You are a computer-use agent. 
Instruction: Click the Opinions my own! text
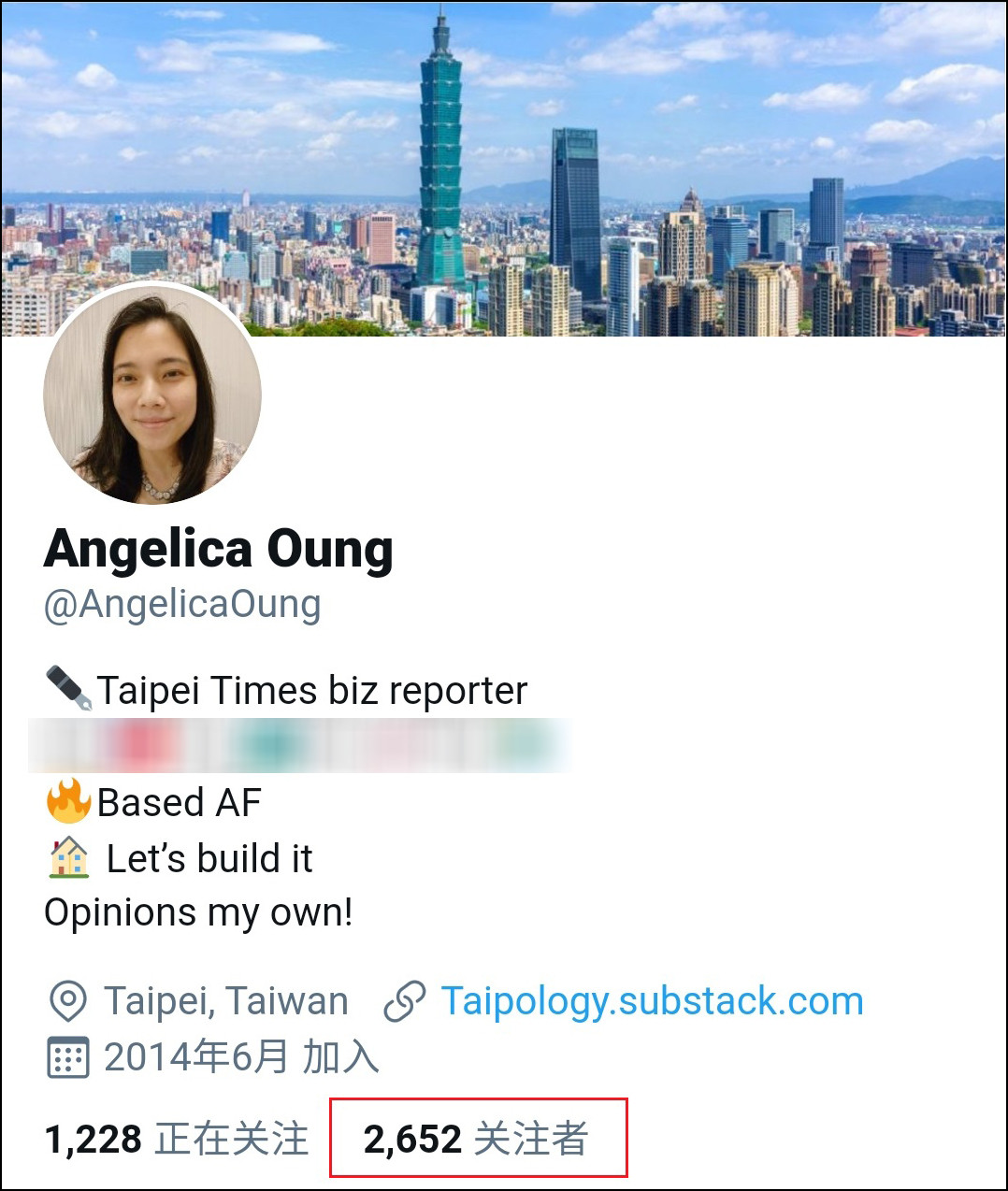tap(198, 912)
